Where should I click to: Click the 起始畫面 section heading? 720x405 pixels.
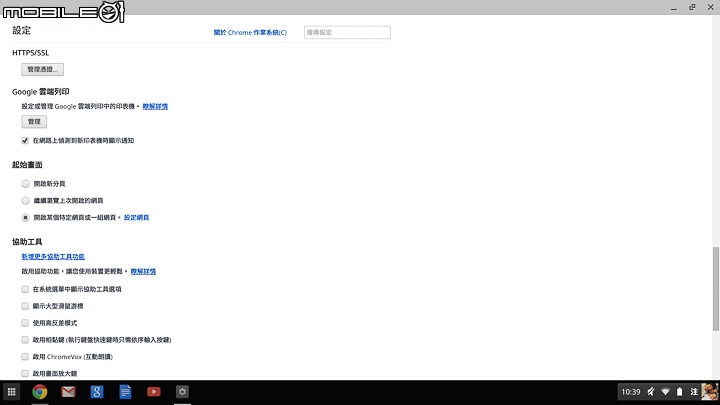pyautogui.click(x=27, y=164)
